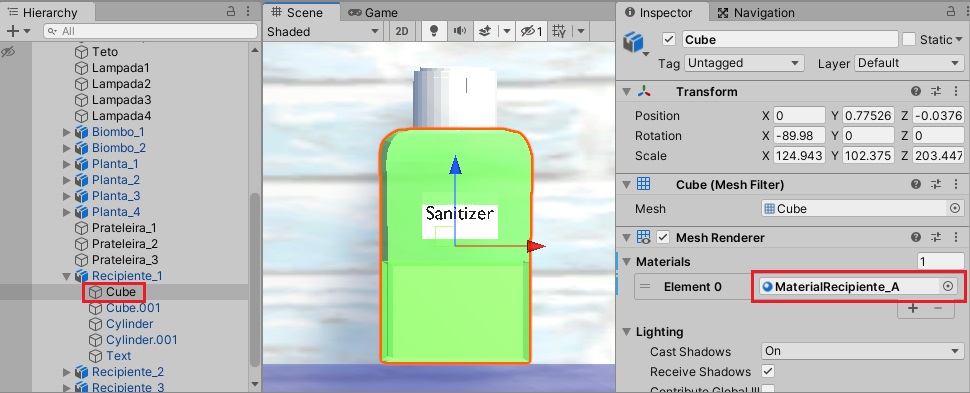The width and height of the screenshot is (970, 393).
Task: Open Cube Mesh Filter help icon
Action: click(916, 184)
